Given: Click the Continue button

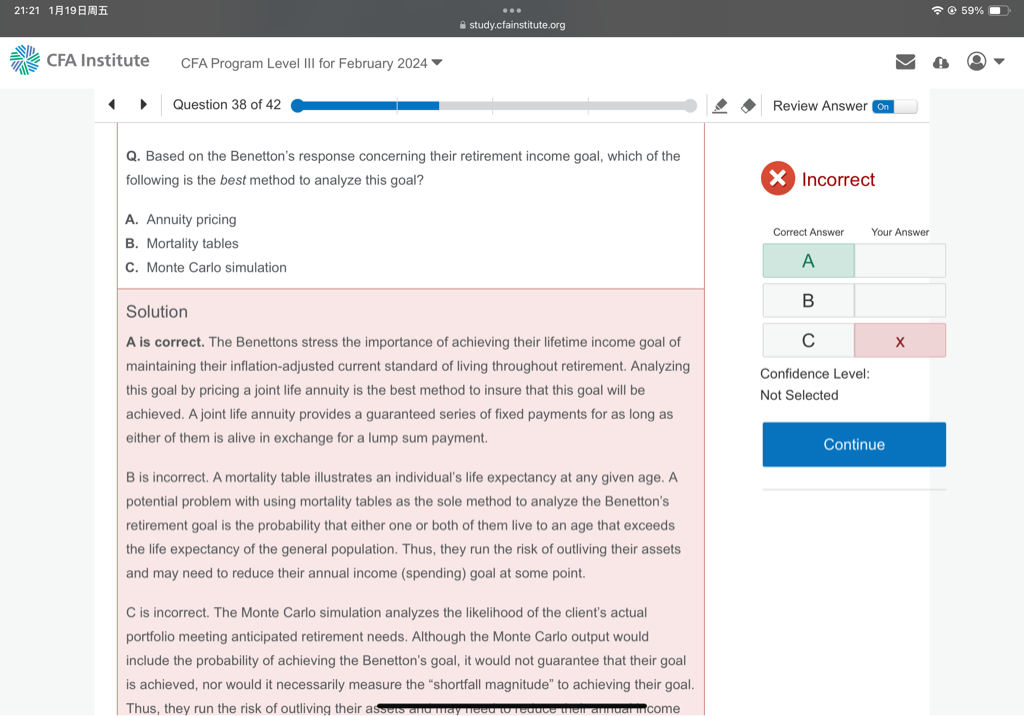Looking at the screenshot, I should [853, 444].
